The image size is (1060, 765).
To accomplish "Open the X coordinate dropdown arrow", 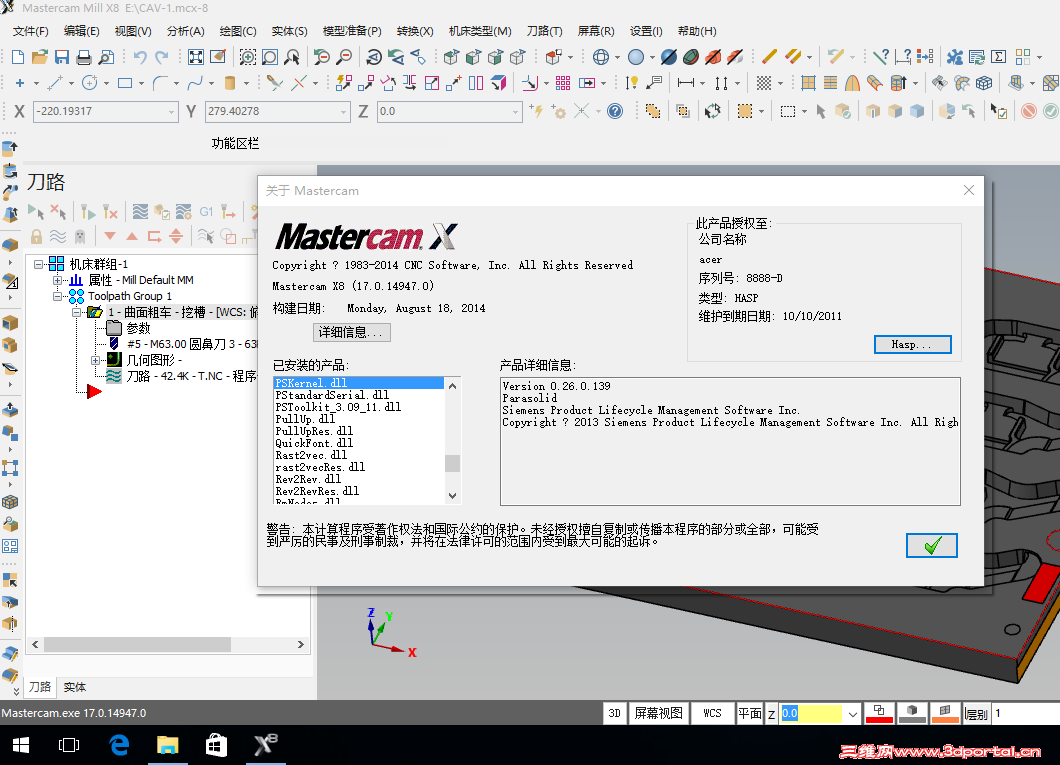I will pos(171,112).
